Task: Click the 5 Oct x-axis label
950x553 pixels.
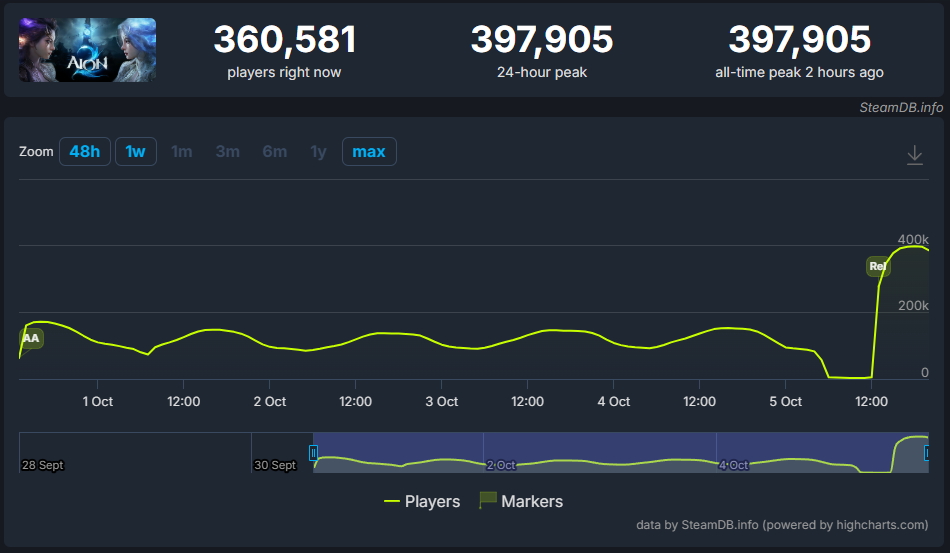Action: [786, 402]
